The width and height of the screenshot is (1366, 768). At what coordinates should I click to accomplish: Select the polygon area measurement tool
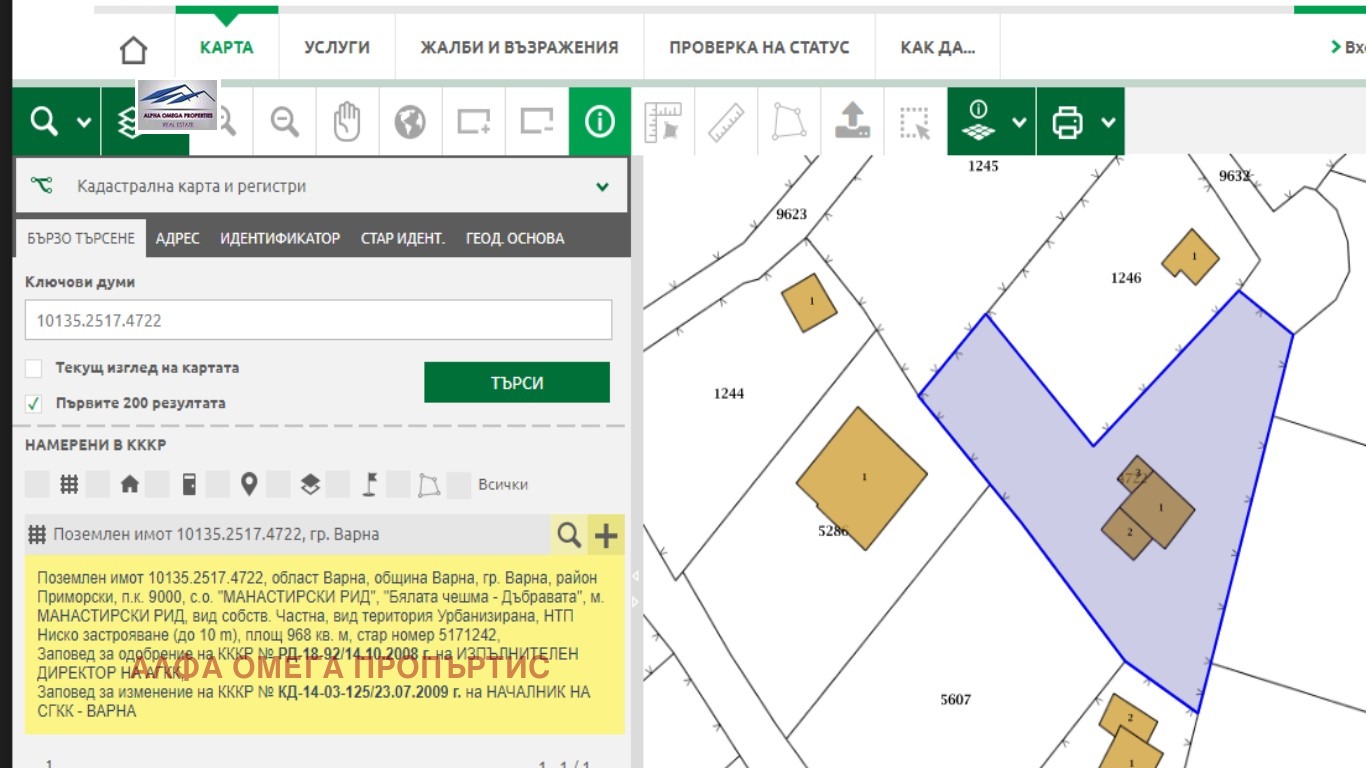789,122
